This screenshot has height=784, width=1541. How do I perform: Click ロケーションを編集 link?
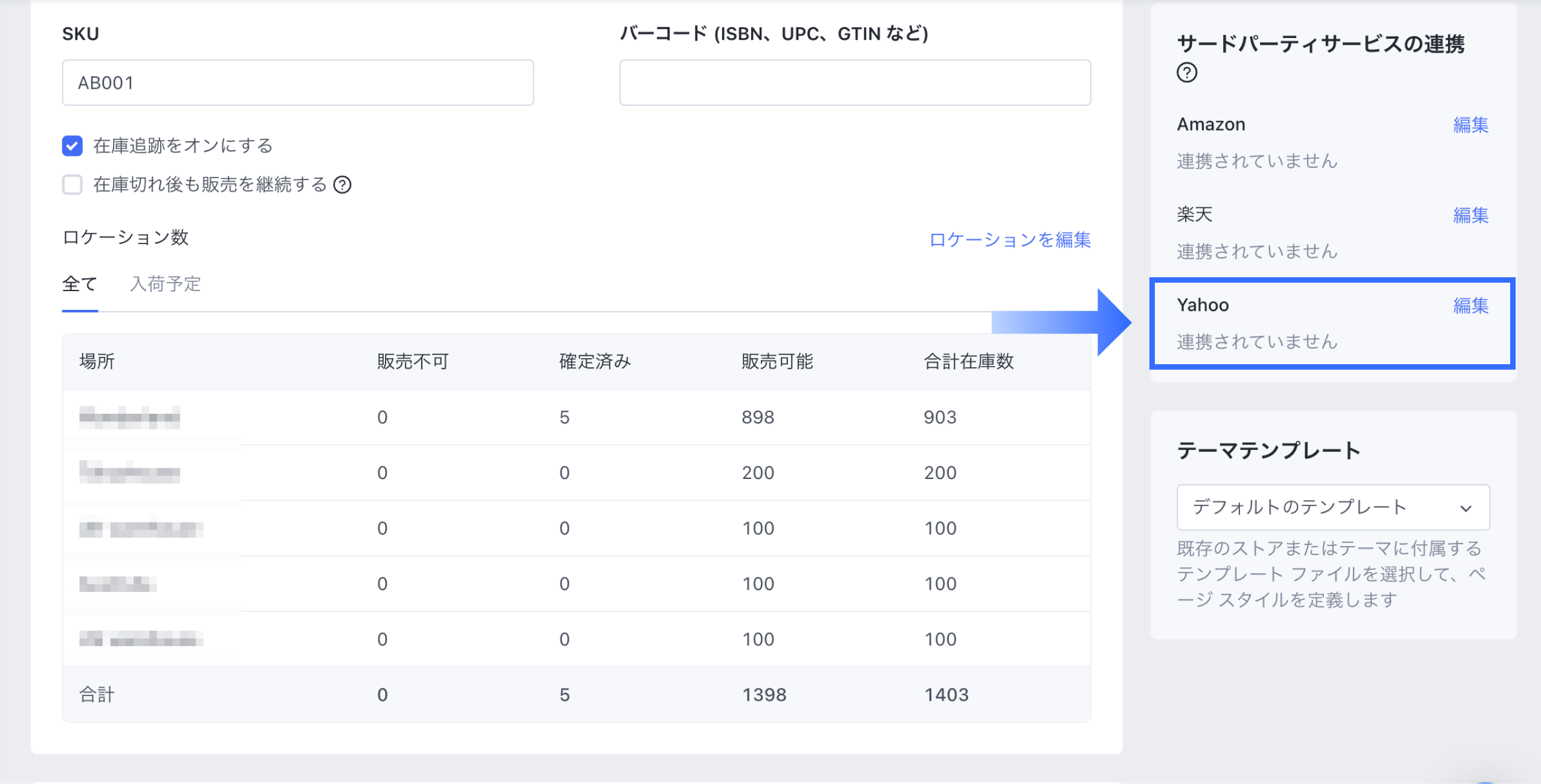pos(1009,240)
